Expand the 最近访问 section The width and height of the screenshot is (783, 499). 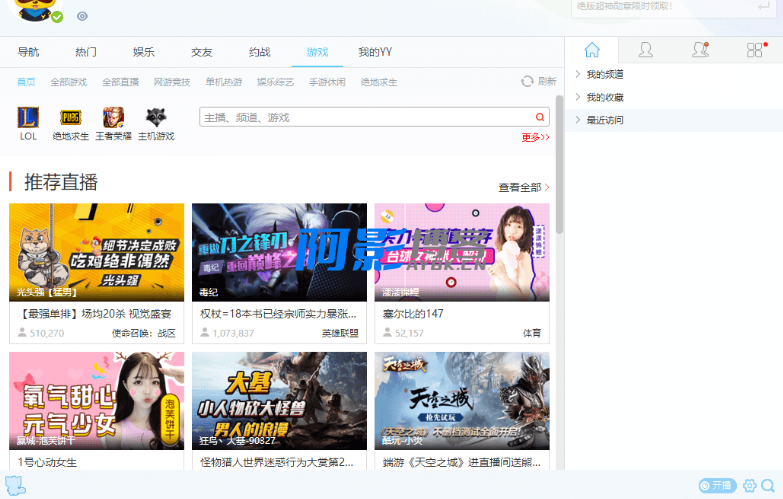605,120
